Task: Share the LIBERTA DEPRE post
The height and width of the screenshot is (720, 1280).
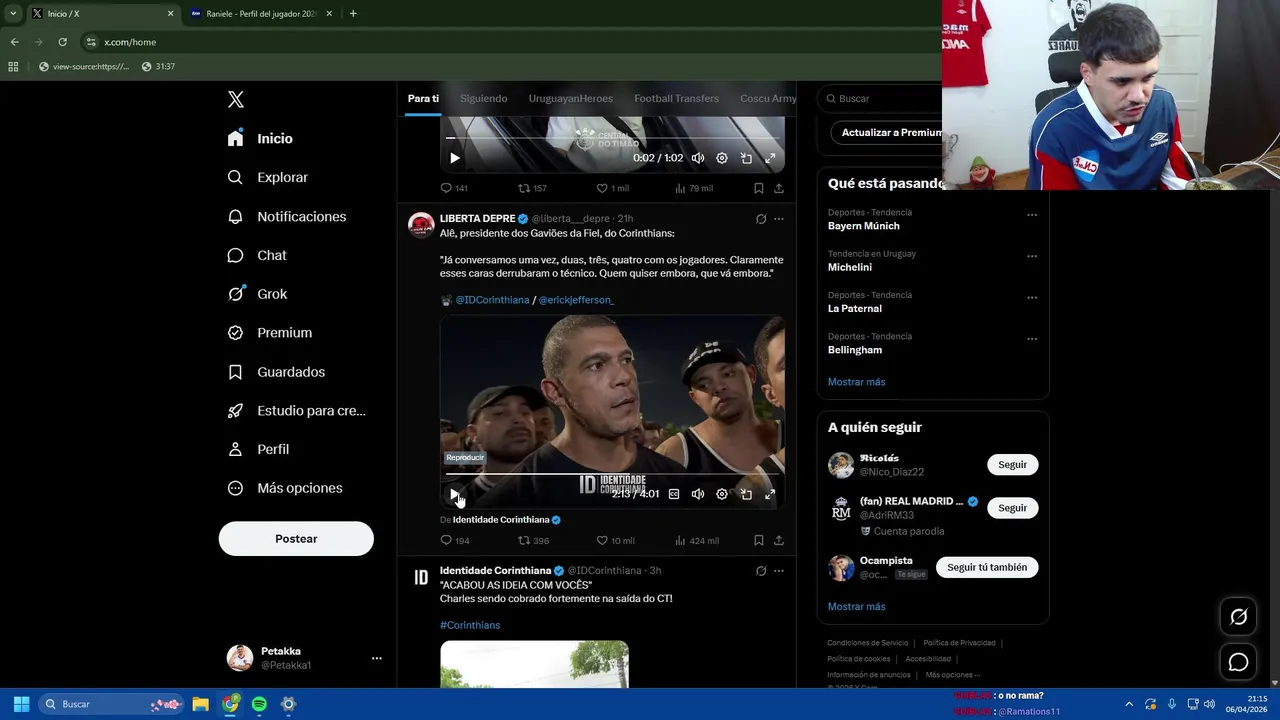Action: (x=779, y=541)
